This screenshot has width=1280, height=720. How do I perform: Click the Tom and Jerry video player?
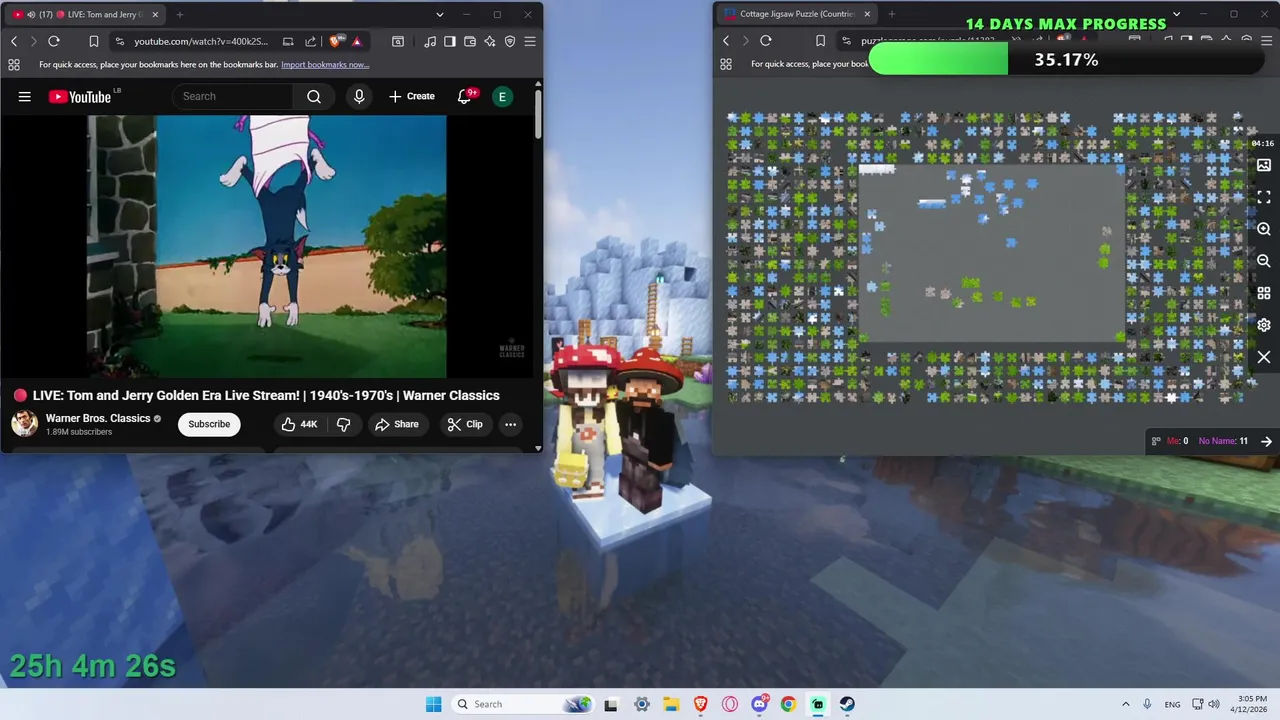[x=266, y=247]
